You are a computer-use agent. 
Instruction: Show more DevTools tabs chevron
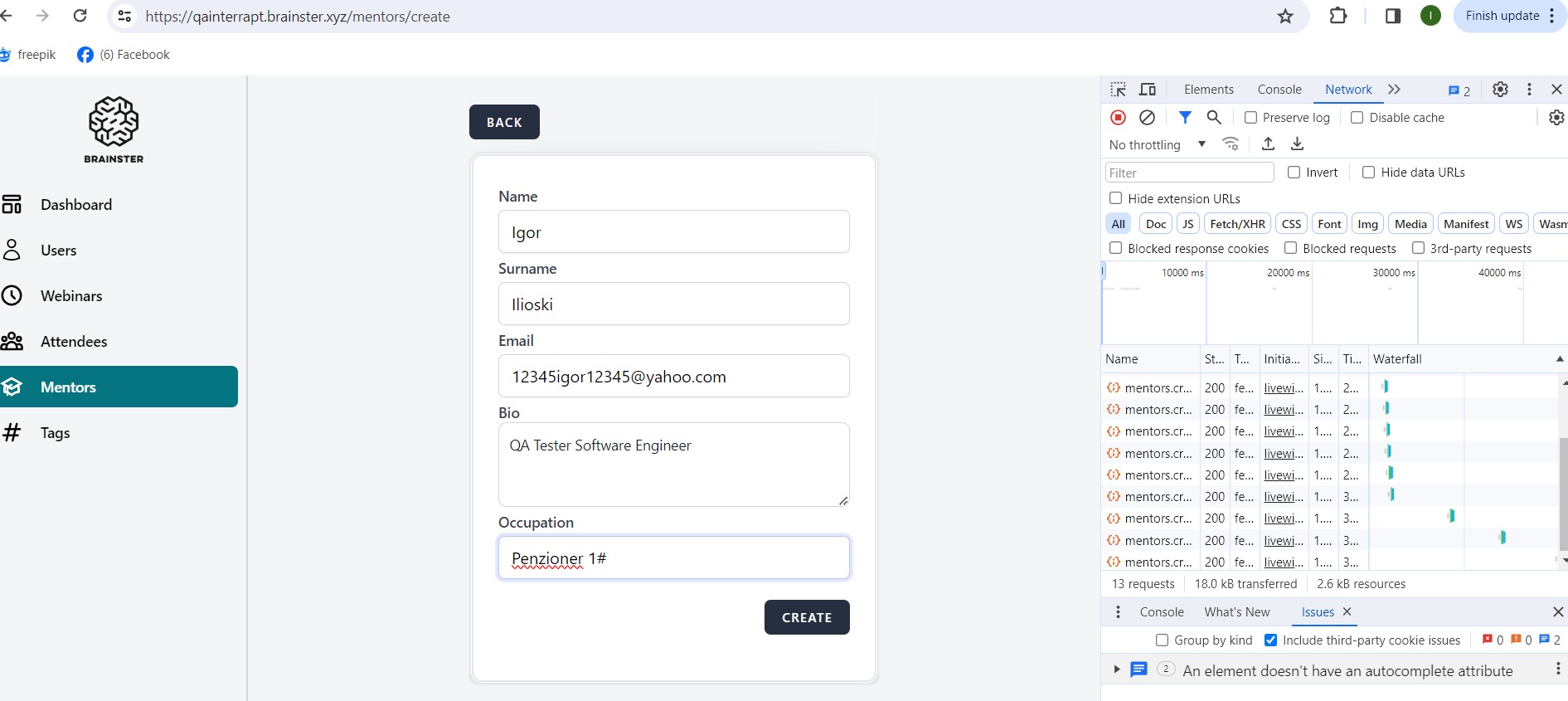[1394, 90]
